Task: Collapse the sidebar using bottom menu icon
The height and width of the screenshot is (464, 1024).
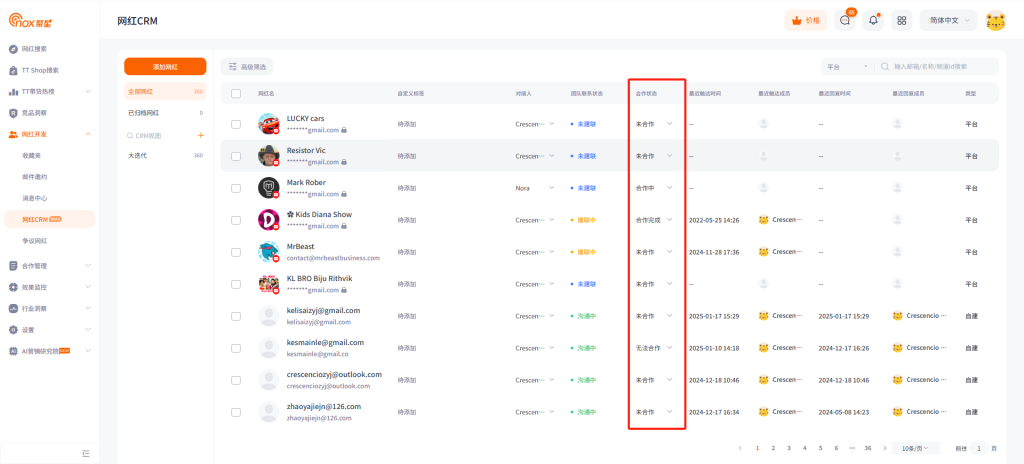Action: [x=86, y=453]
